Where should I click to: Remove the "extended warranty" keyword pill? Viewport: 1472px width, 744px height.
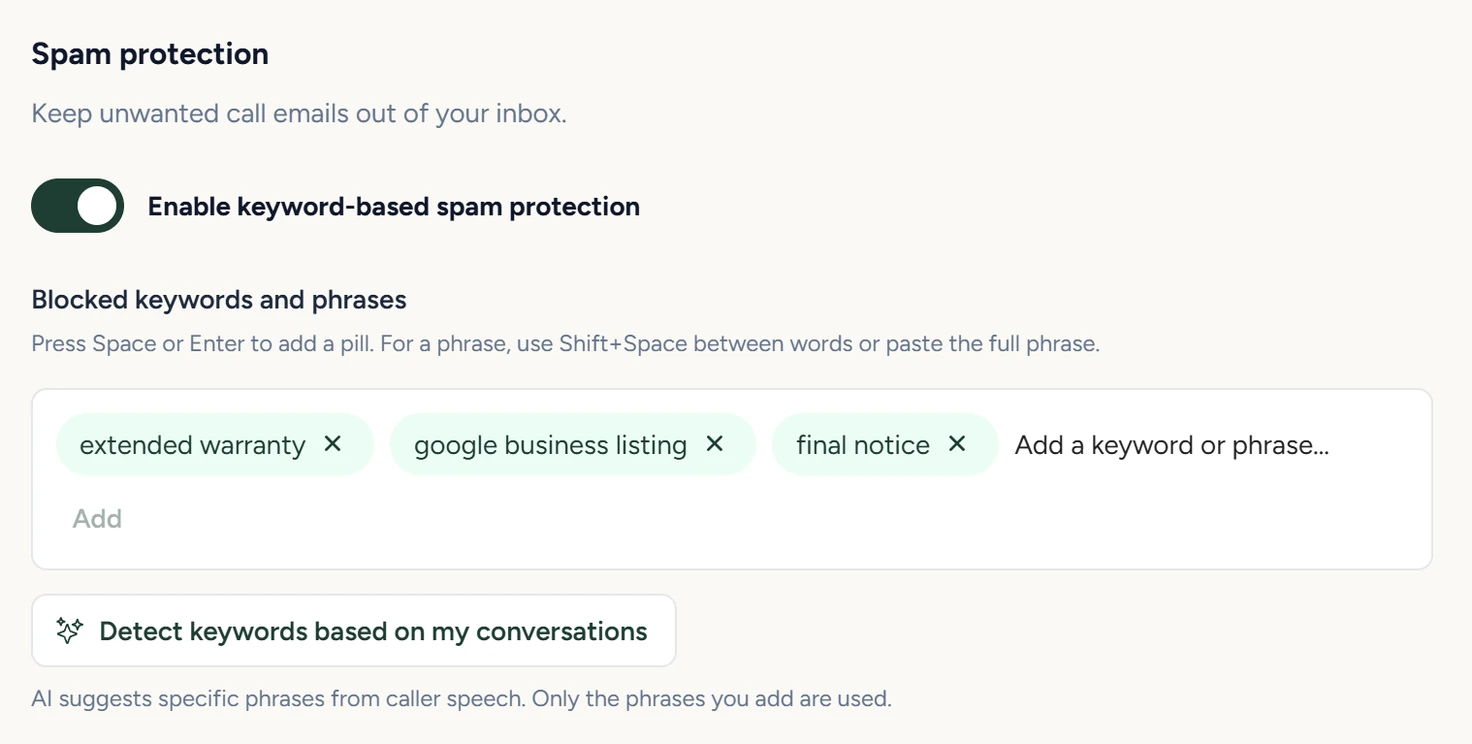coord(333,444)
